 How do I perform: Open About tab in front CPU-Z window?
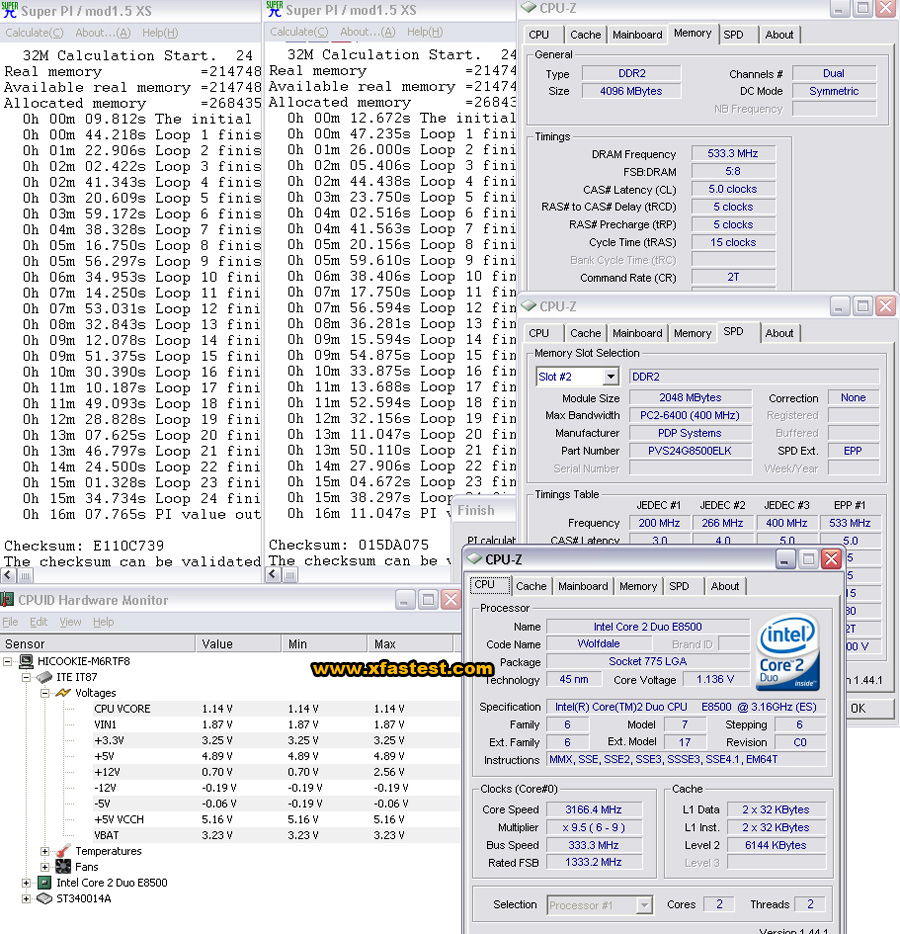724,586
